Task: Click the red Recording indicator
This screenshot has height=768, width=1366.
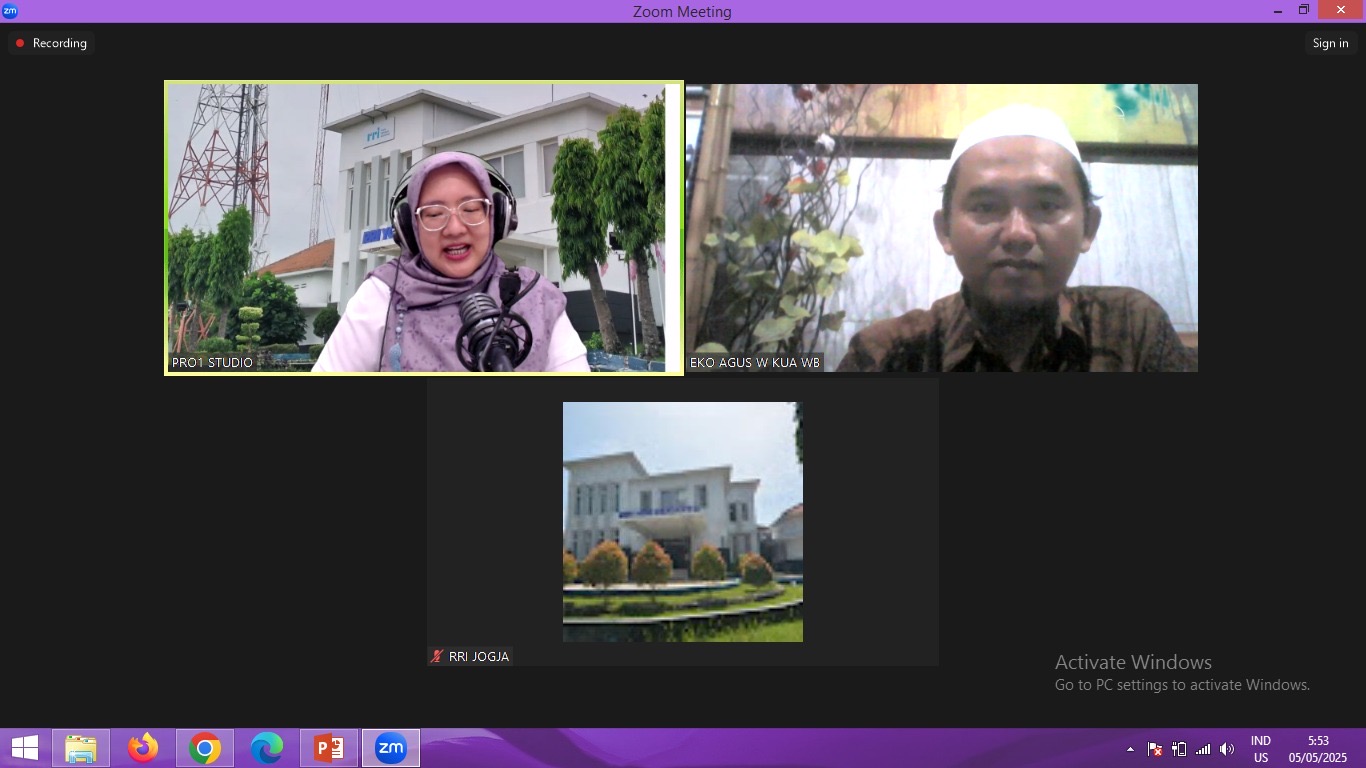Action: (x=52, y=43)
